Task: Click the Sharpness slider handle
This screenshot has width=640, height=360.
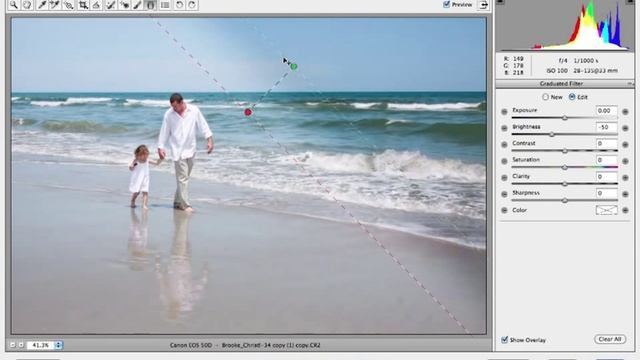Action: coord(565,200)
